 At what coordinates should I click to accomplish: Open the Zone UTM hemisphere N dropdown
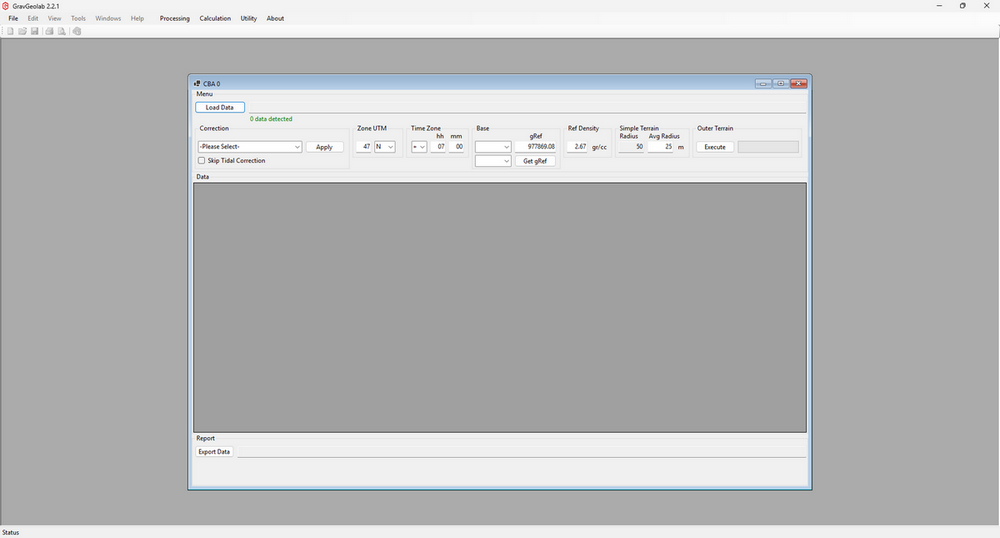tap(385, 147)
